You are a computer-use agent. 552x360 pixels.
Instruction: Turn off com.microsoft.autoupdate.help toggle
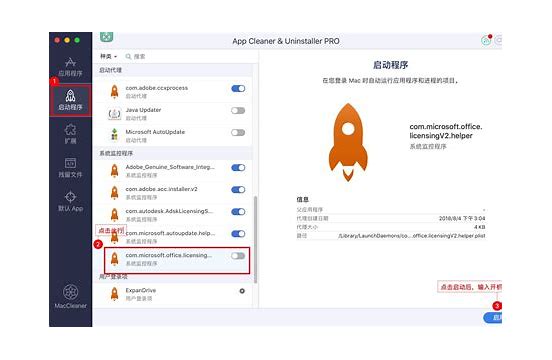[x=238, y=234]
